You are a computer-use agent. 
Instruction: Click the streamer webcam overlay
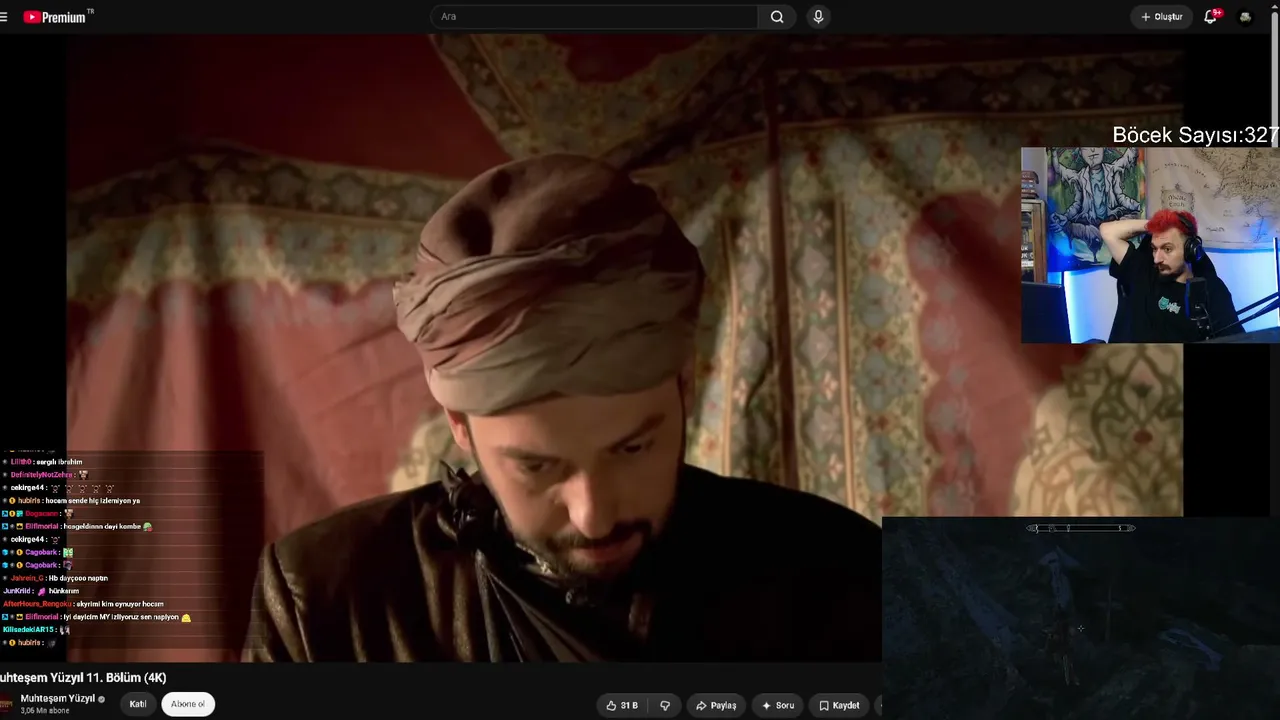(x=1150, y=245)
